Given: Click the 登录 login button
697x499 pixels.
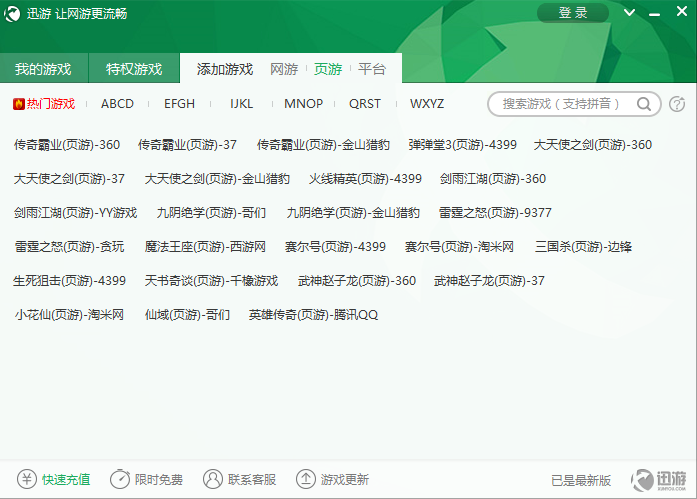Looking at the screenshot, I should [573, 12].
